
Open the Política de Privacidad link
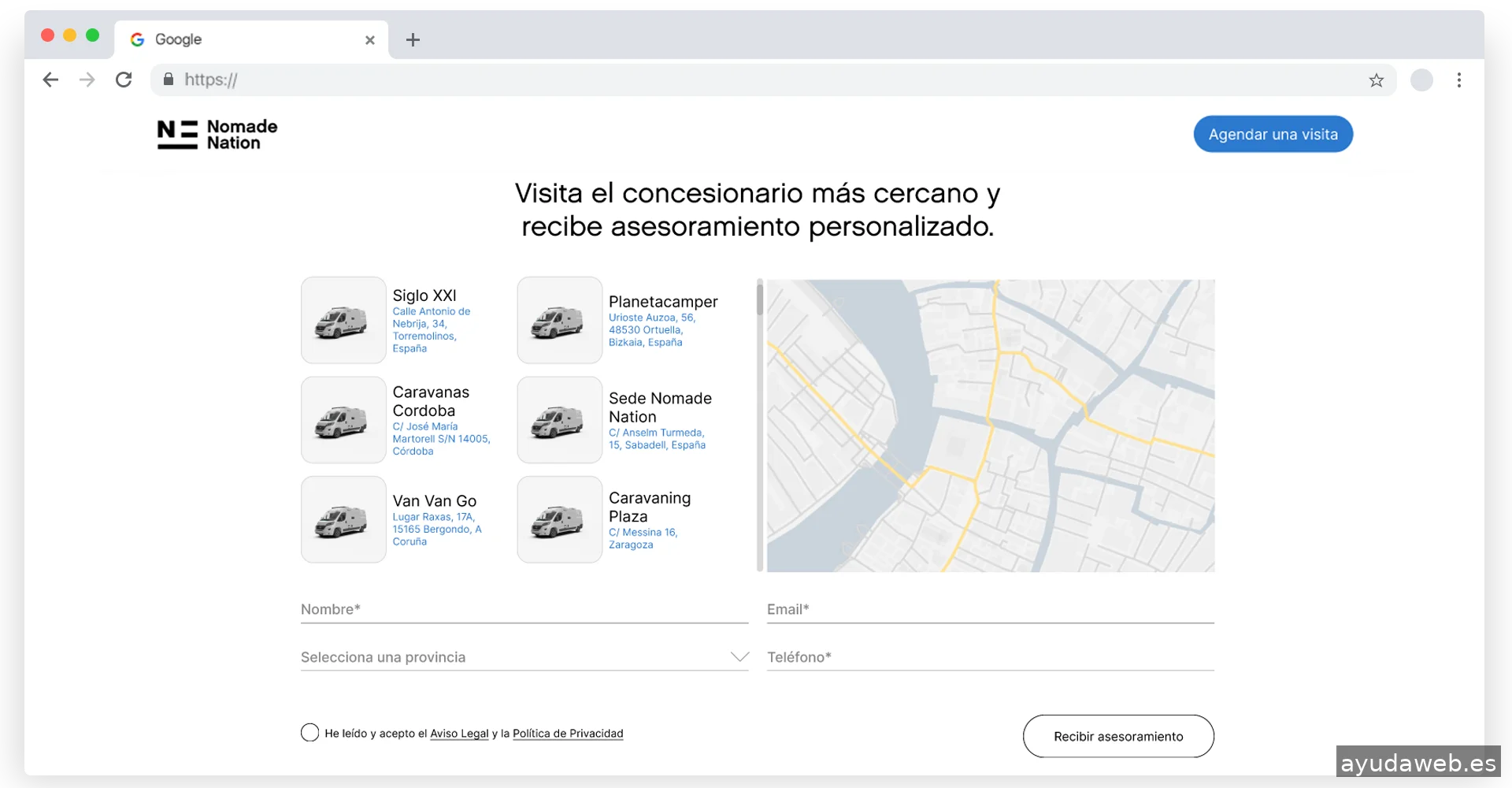pyautogui.click(x=567, y=734)
